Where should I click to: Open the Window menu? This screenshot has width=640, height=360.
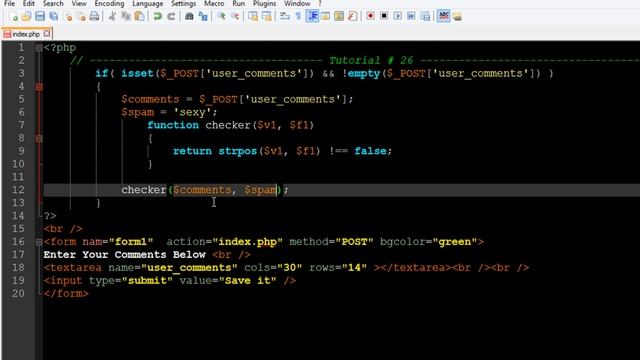pyautogui.click(x=297, y=4)
